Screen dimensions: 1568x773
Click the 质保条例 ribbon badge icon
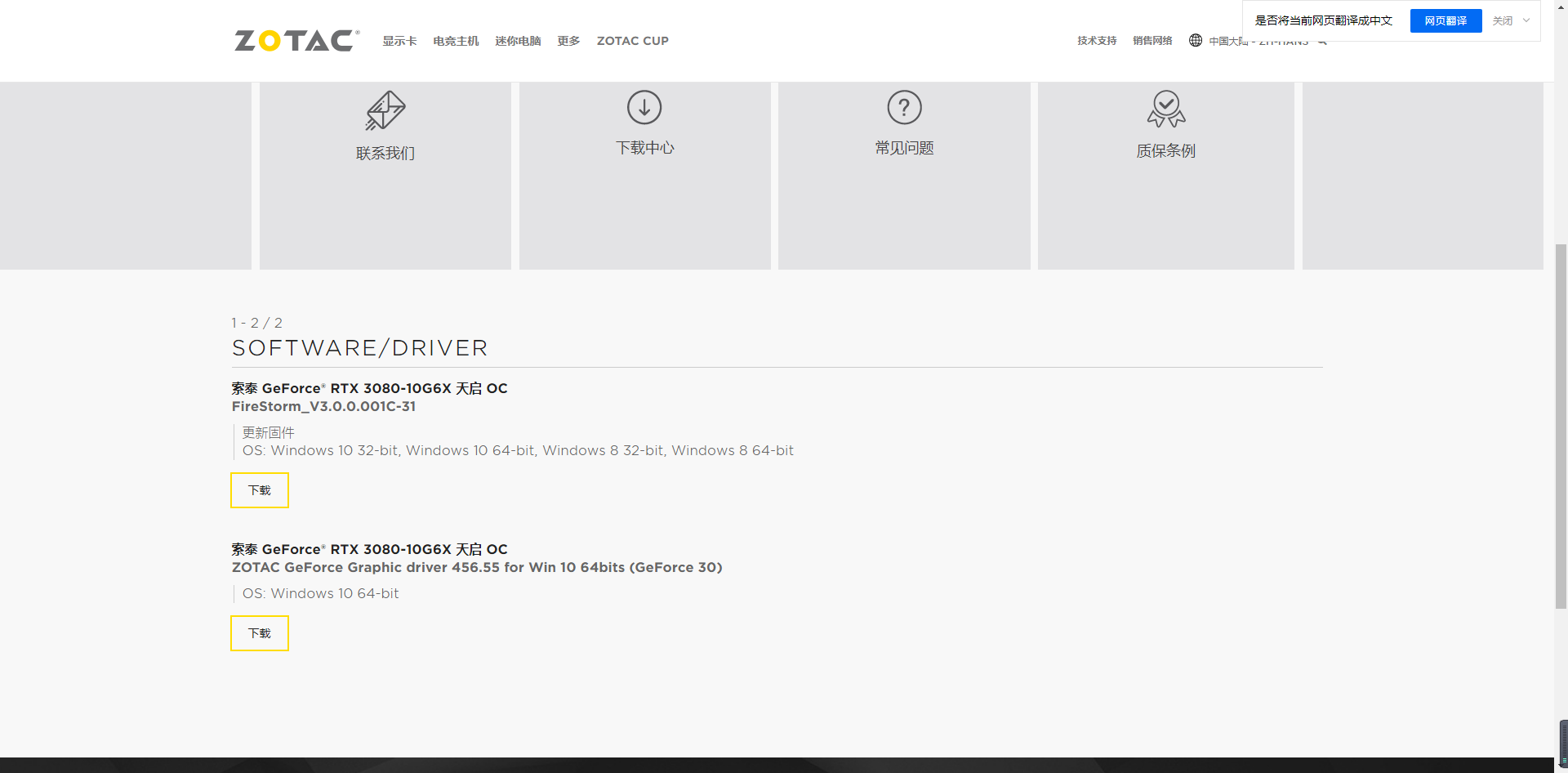[x=1166, y=109]
